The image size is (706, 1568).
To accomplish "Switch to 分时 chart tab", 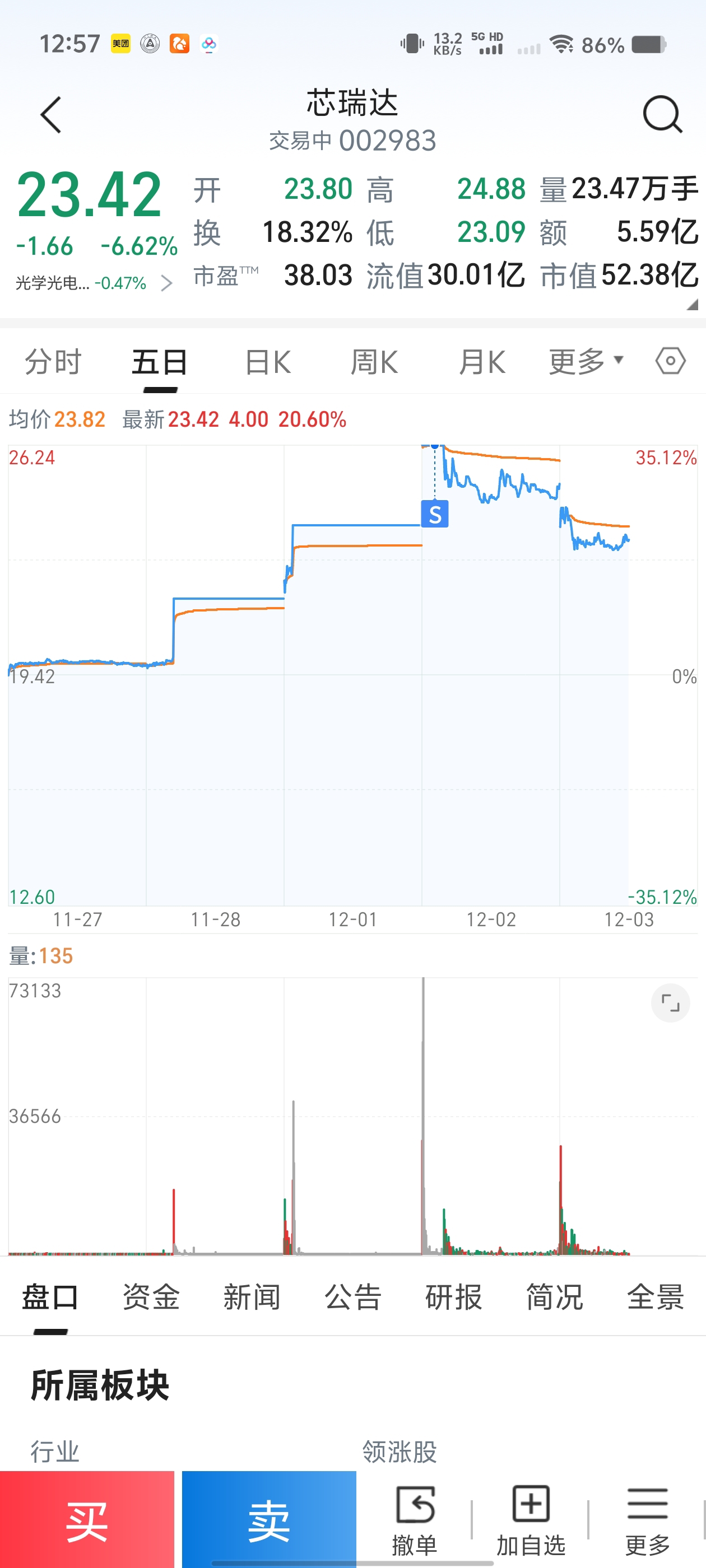I will 53,362.
